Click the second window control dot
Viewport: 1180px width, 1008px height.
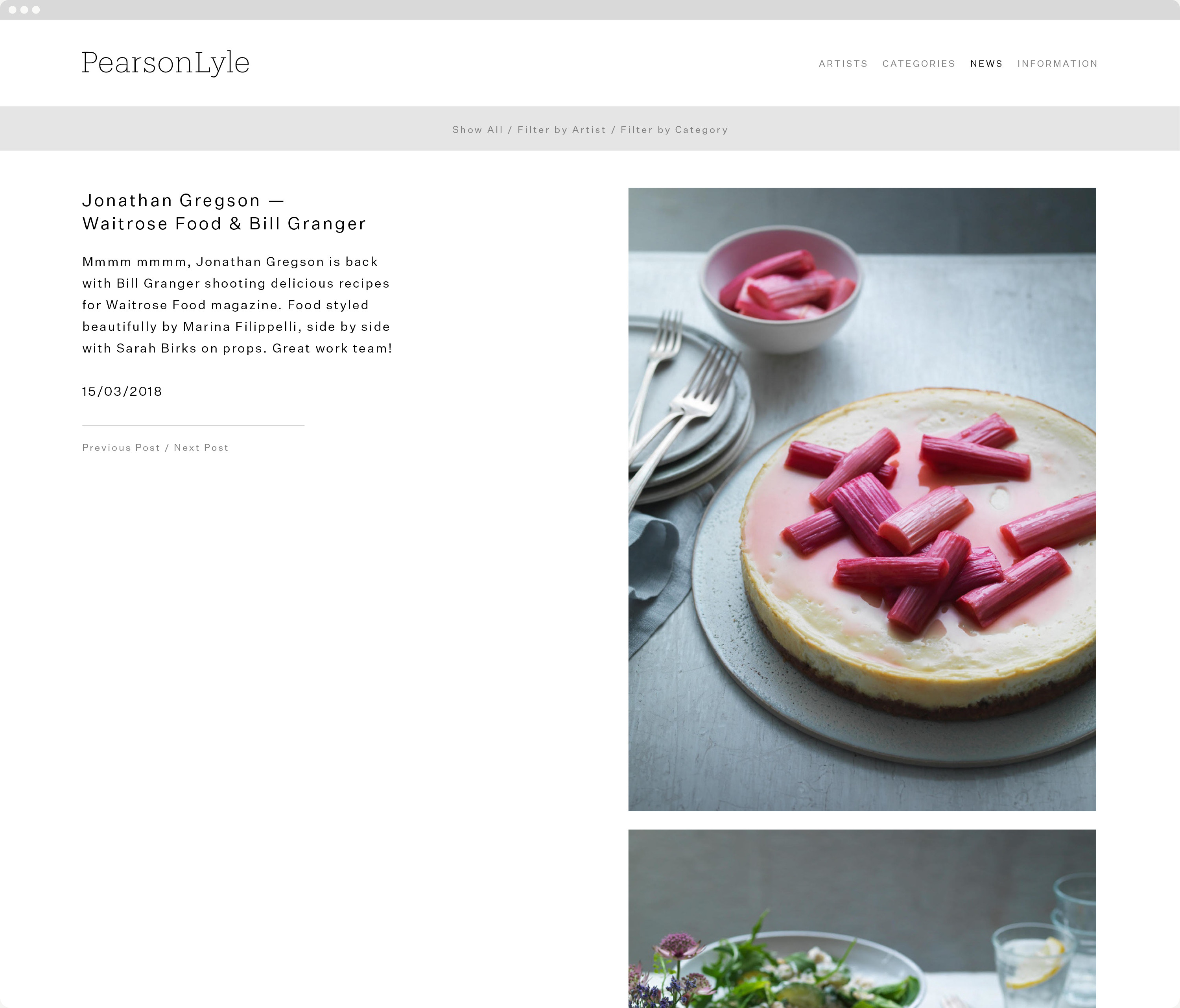(x=24, y=10)
